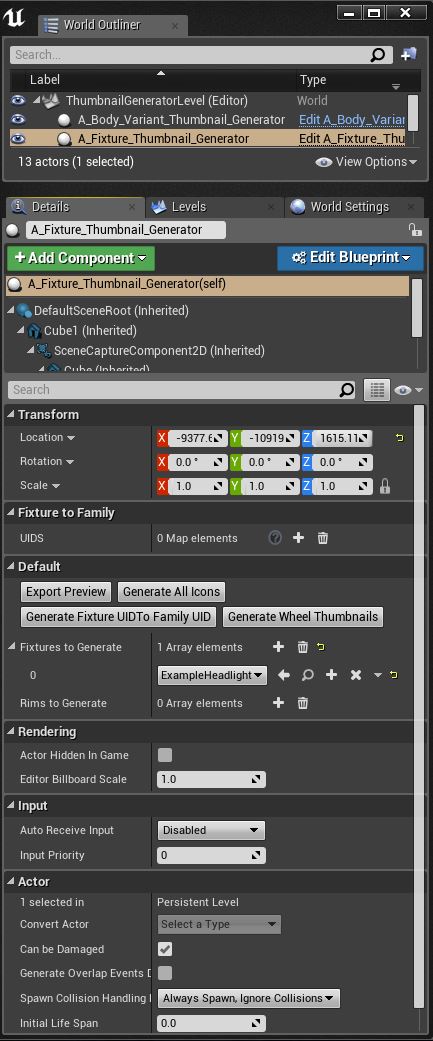Screen dimensions: 433x1041
Task: Click the Generate All Icons button
Action: 171,592
